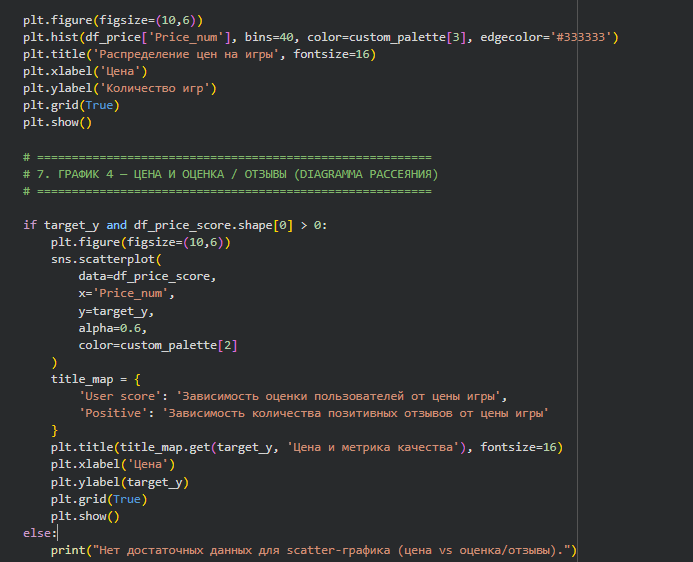Click the 'if target_y and df_price_score.shape[0] > 0:' line
This screenshot has height=562, width=693.
coord(175,225)
